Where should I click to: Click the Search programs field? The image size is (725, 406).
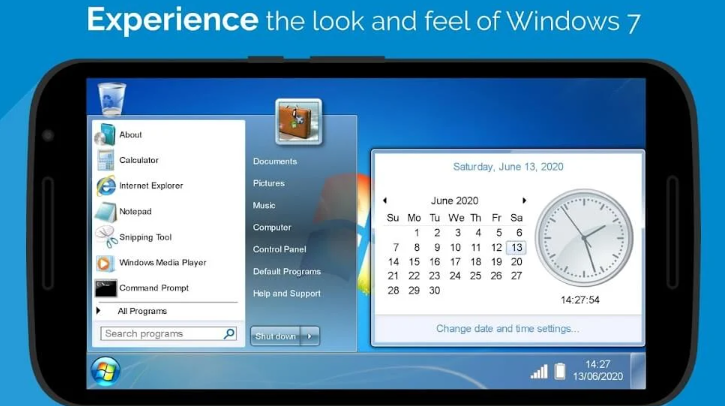coord(168,333)
